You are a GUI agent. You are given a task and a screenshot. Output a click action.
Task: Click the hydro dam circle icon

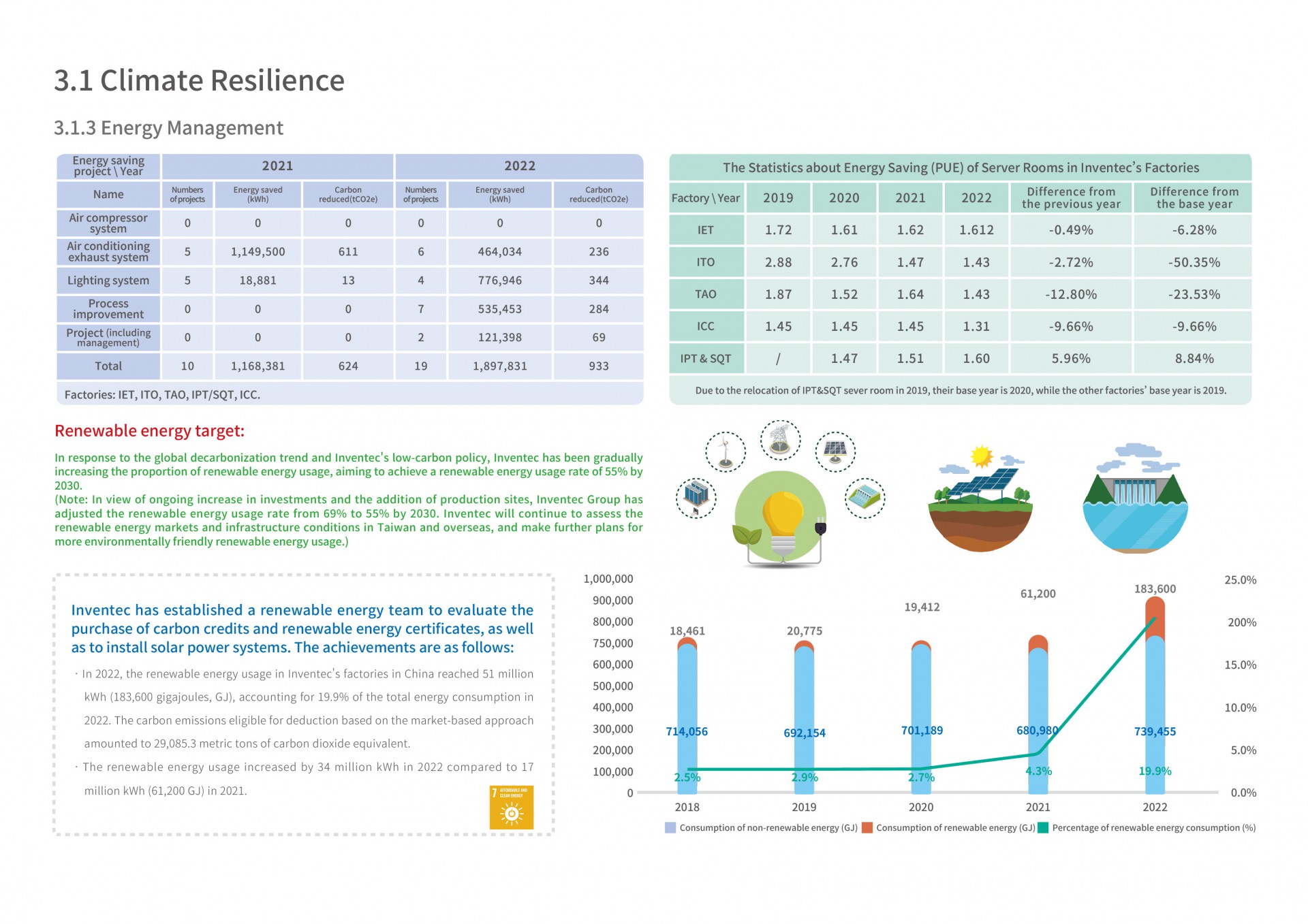865,498
